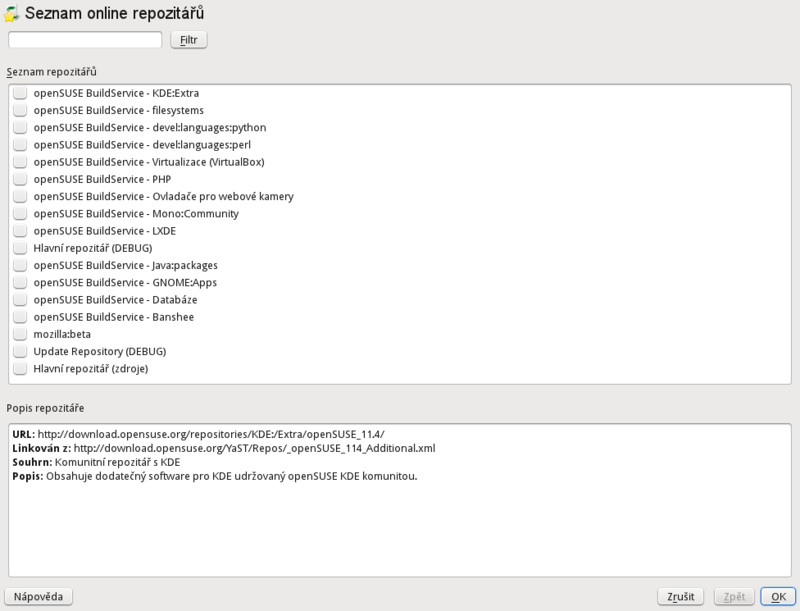Image resolution: width=800 pixels, height=611 pixels.
Task: Select the 'openSUSE BuildService - devel:languages:perl' text
Action: click(142, 145)
